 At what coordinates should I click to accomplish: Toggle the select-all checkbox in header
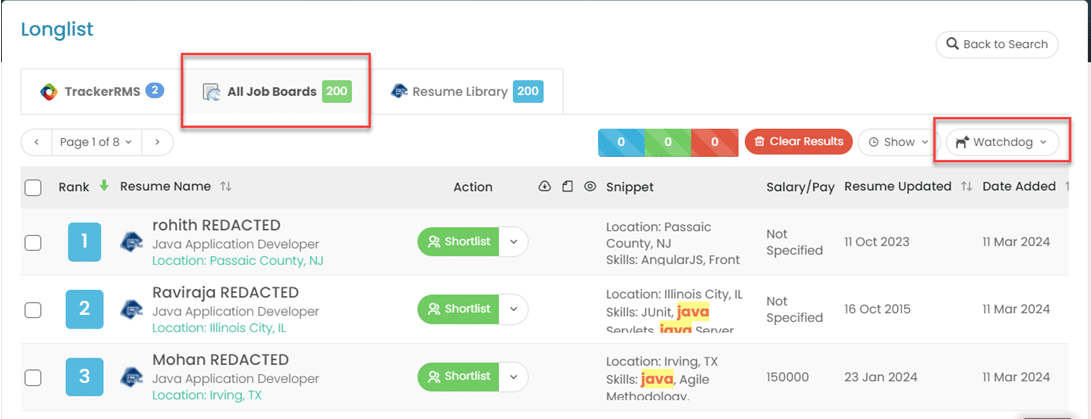33,187
